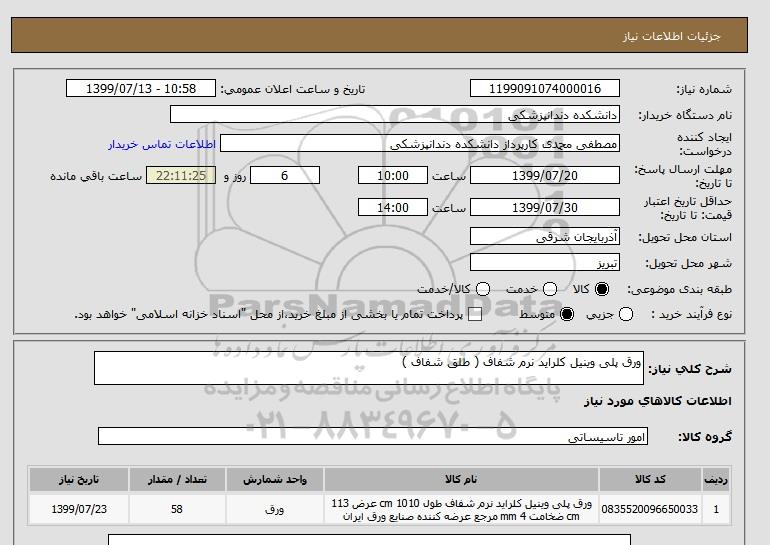Click the general need description text box
Image resolution: width=770 pixels, height=545 pixels.
(369, 368)
